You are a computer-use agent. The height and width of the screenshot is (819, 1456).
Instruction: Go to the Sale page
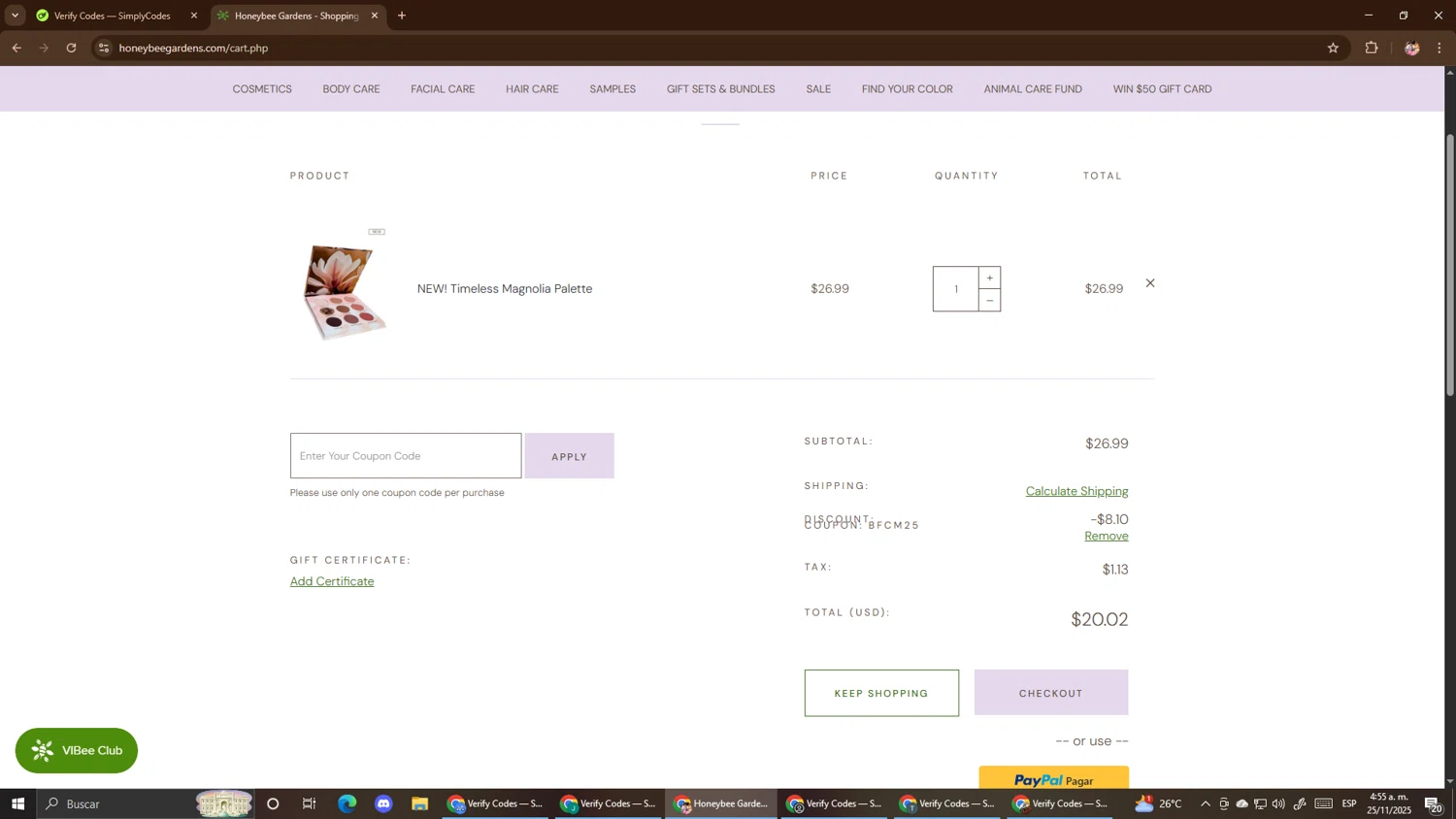pyautogui.click(x=818, y=89)
